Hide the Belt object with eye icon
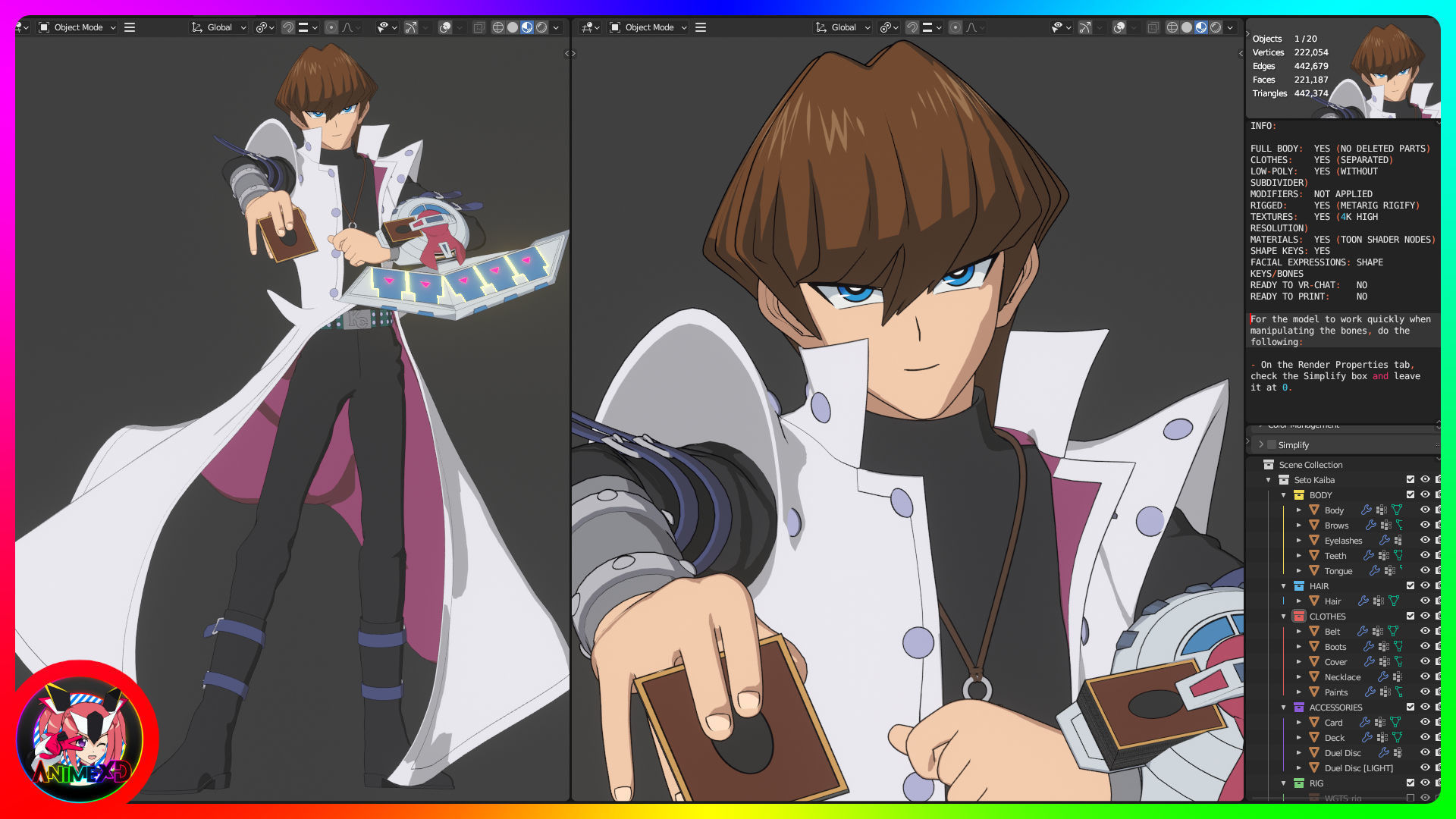Viewport: 1456px width, 819px height. coord(1425,631)
